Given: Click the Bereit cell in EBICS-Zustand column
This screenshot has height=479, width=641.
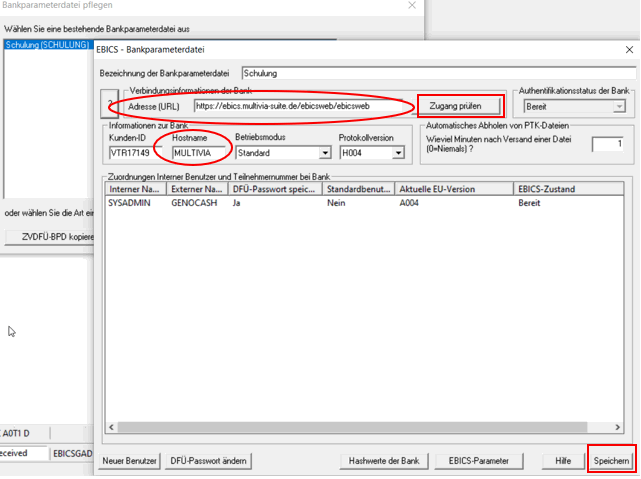Looking at the screenshot, I should (529, 203).
